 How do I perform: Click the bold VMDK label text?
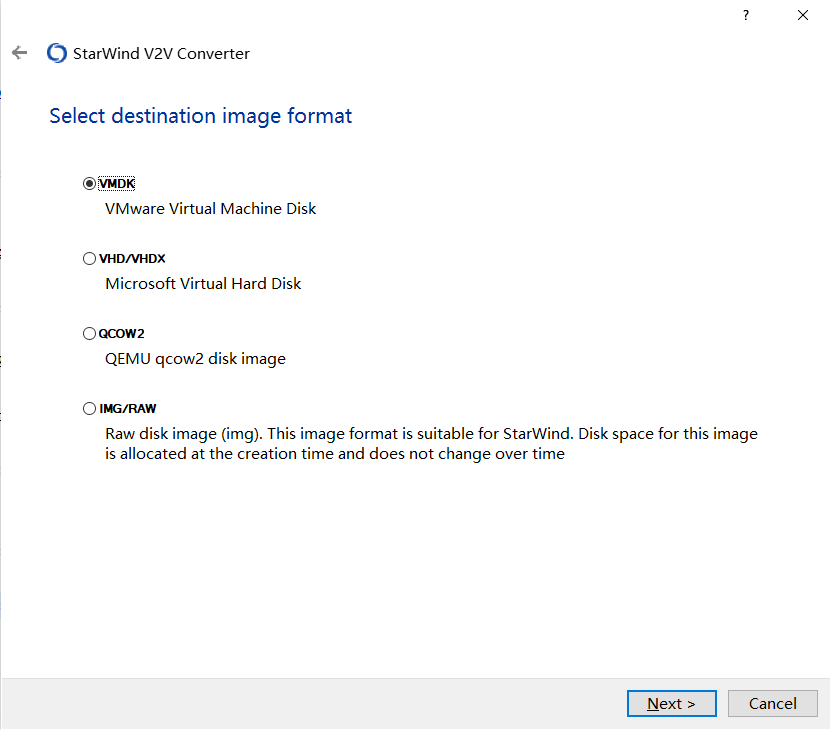(117, 184)
